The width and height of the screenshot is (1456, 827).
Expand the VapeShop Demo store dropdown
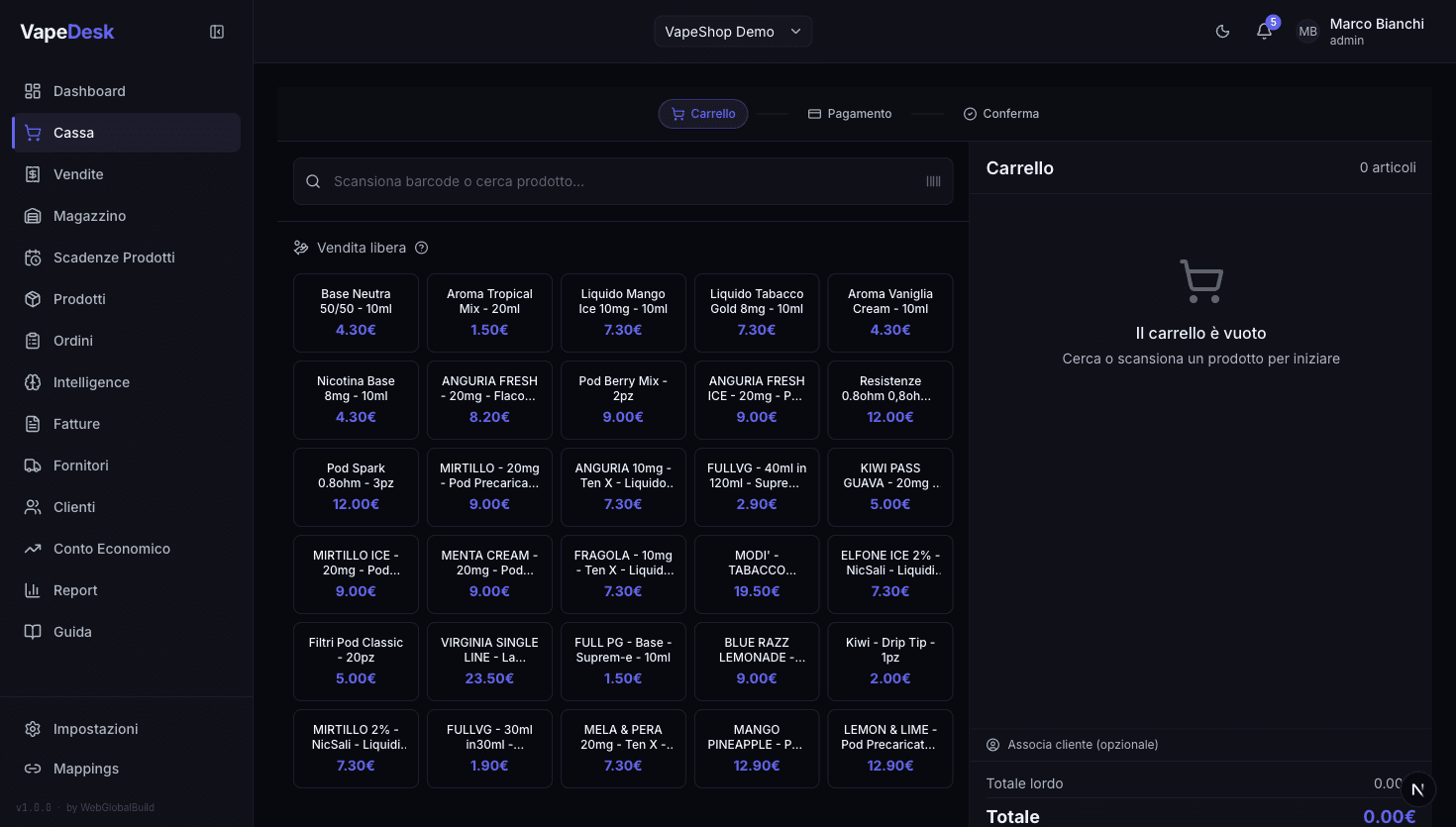(733, 32)
